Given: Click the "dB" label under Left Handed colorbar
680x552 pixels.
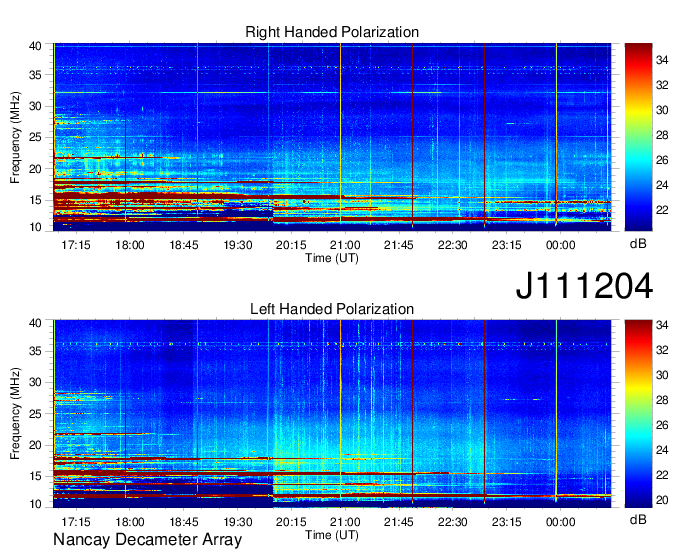Looking at the screenshot, I should [x=638, y=520].
